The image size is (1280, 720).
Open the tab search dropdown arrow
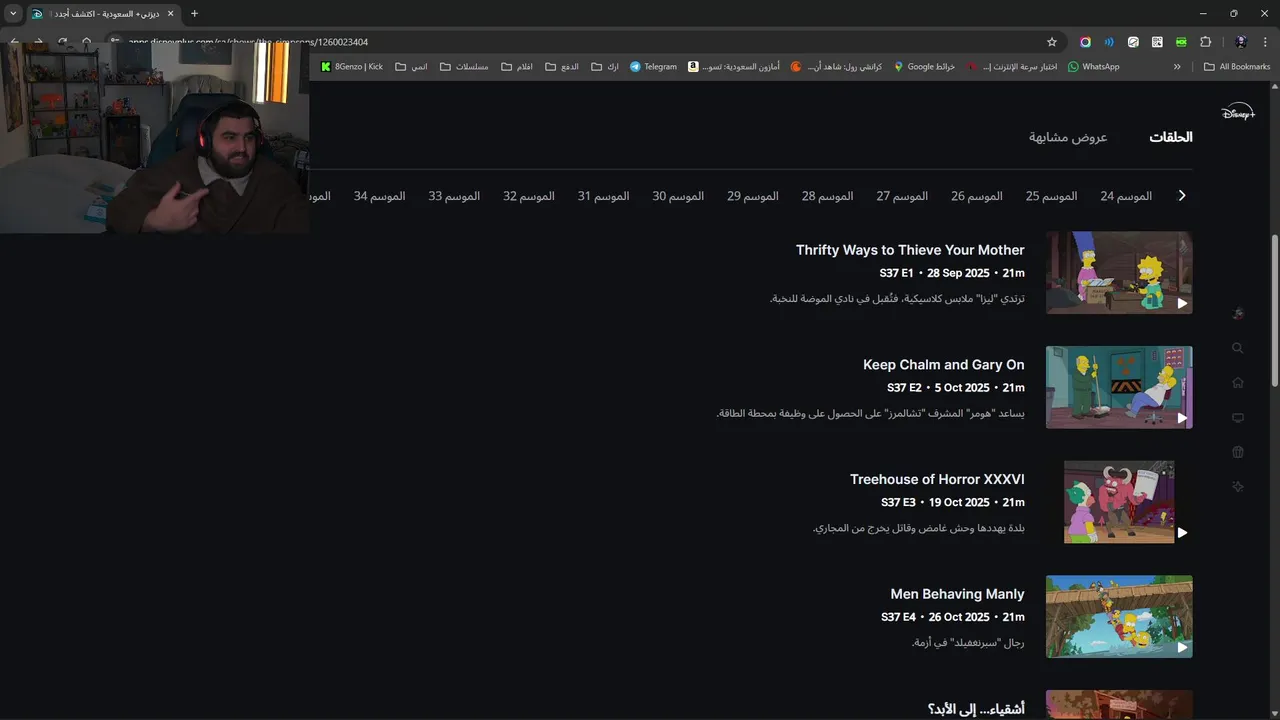coord(13,14)
